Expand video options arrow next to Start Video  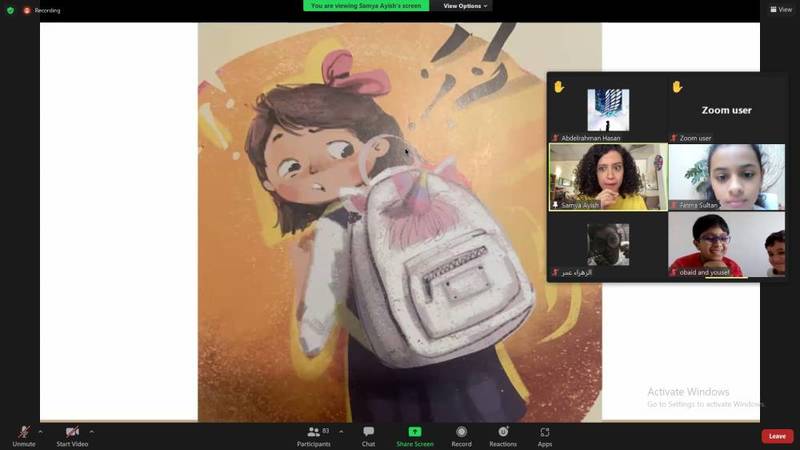pos(92,432)
